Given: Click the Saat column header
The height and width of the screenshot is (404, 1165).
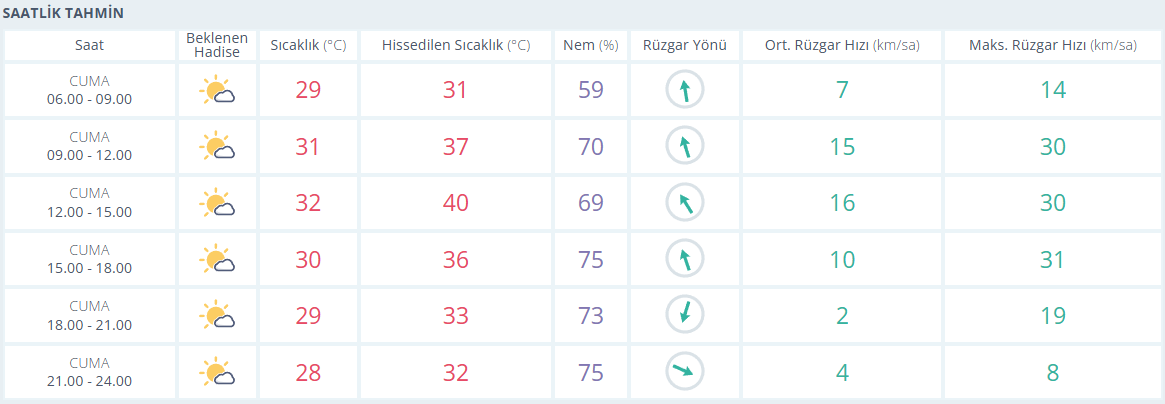Looking at the screenshot, I should pos(89,45).
